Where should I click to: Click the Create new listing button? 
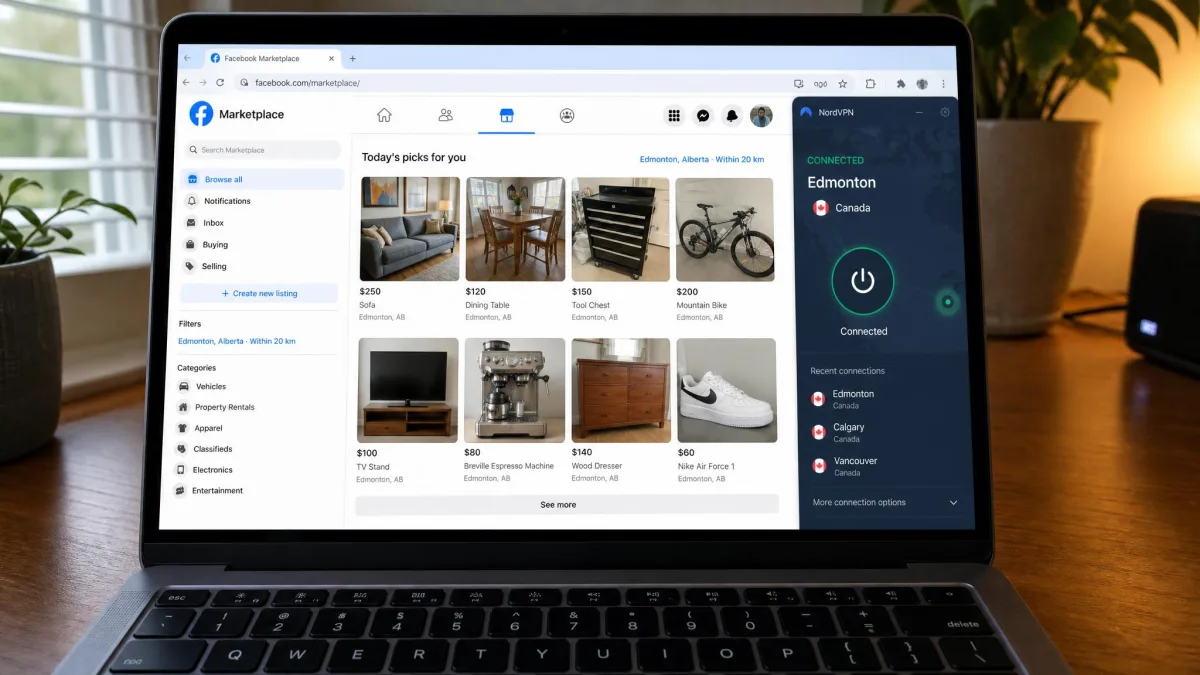(x=259, y=294)
